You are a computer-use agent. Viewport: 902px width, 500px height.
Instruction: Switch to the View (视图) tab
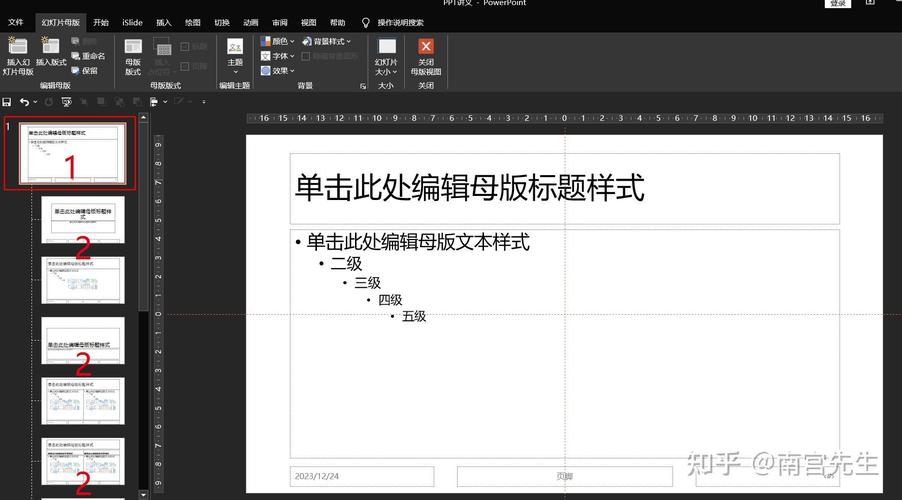click(308, 22)
